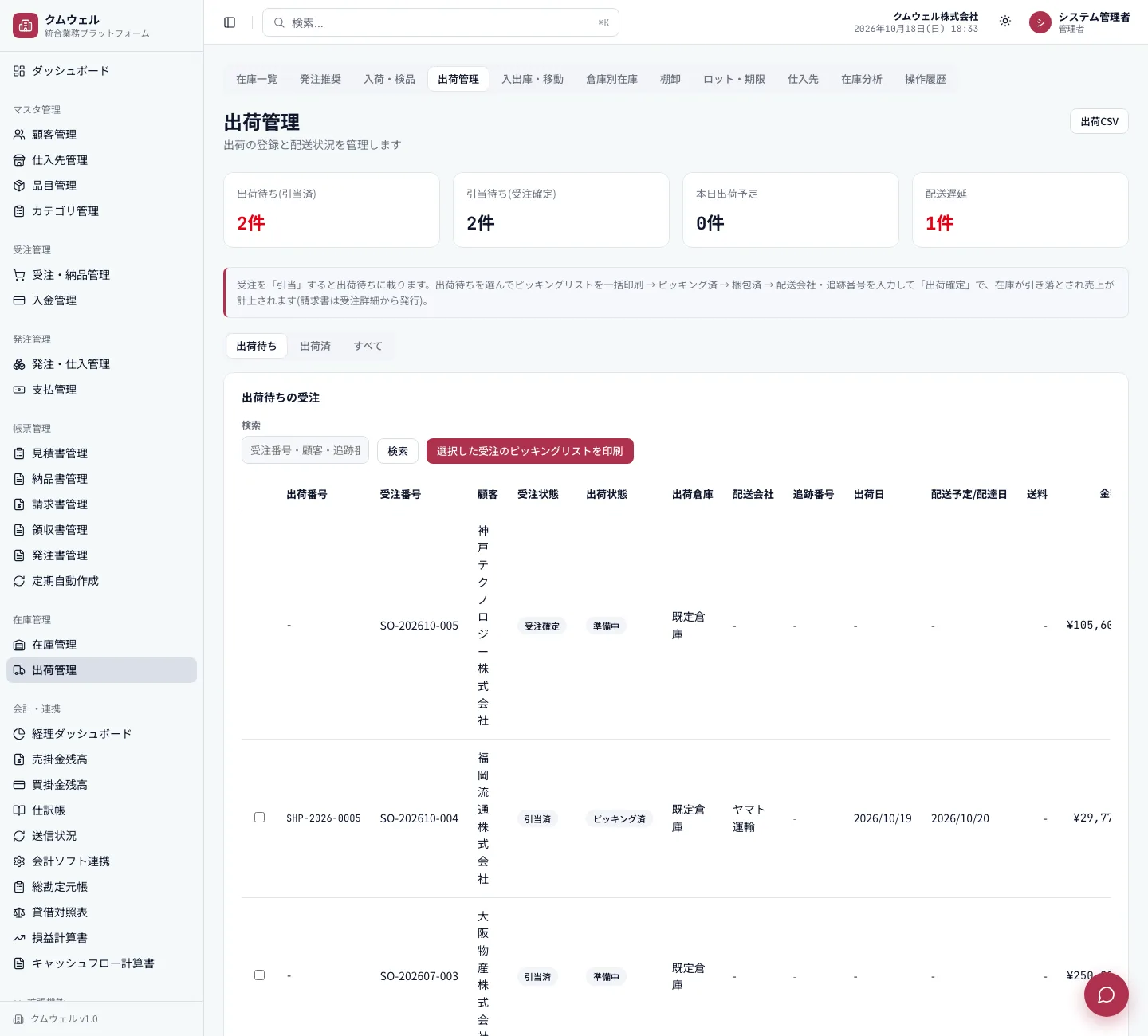Open the ロット・期限 tab
This screenshot has width=1148, height=1036.
[734, 79]
